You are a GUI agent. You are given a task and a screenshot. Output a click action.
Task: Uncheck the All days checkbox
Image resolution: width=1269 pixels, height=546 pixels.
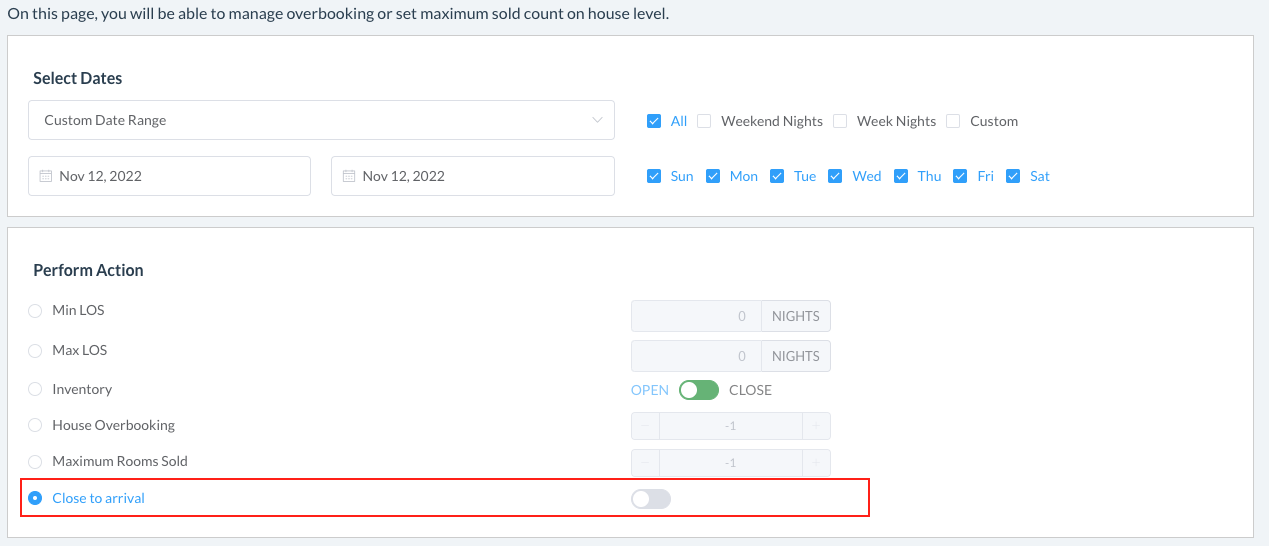click(x=654, y=121)
